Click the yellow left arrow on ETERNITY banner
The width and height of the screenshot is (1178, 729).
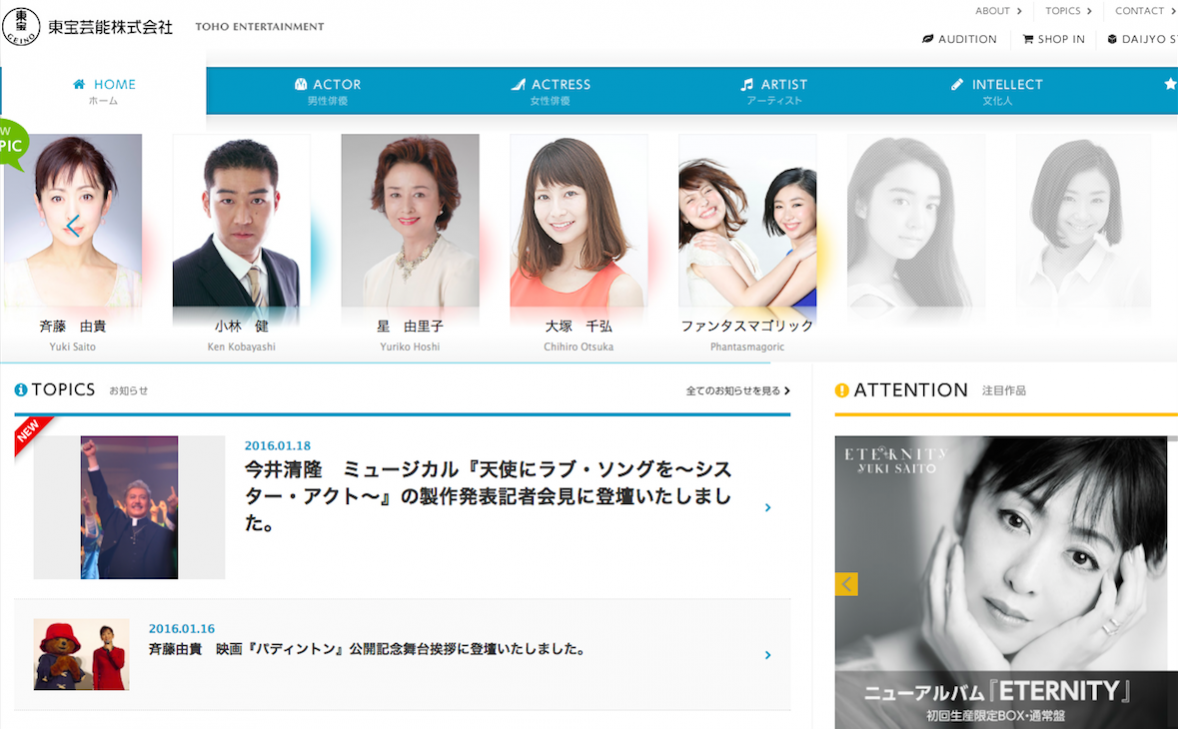click(846, 584)
